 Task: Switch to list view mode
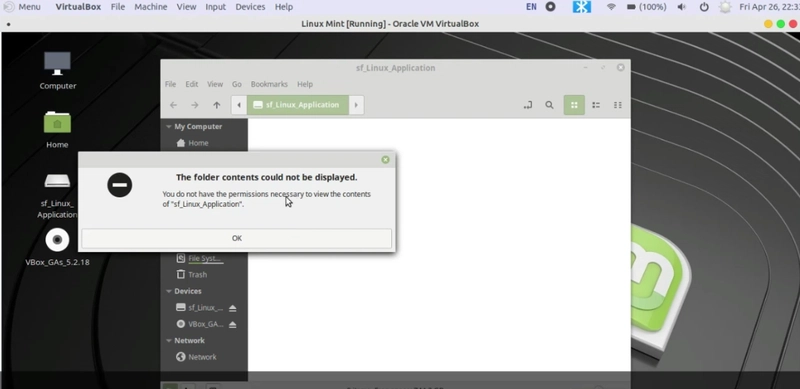tap(595, 105)
